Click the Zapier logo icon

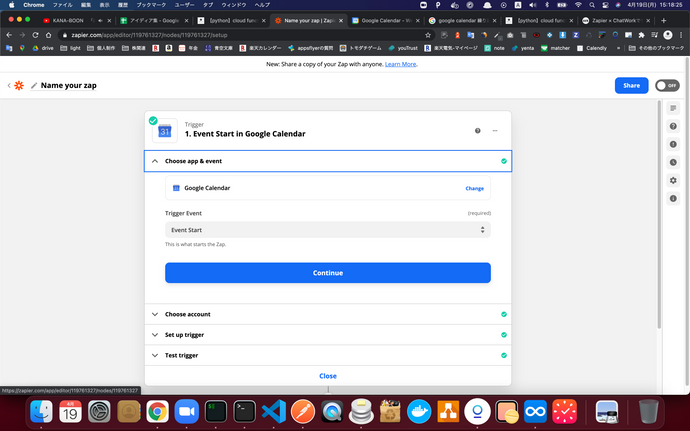(x=19, y=85)
